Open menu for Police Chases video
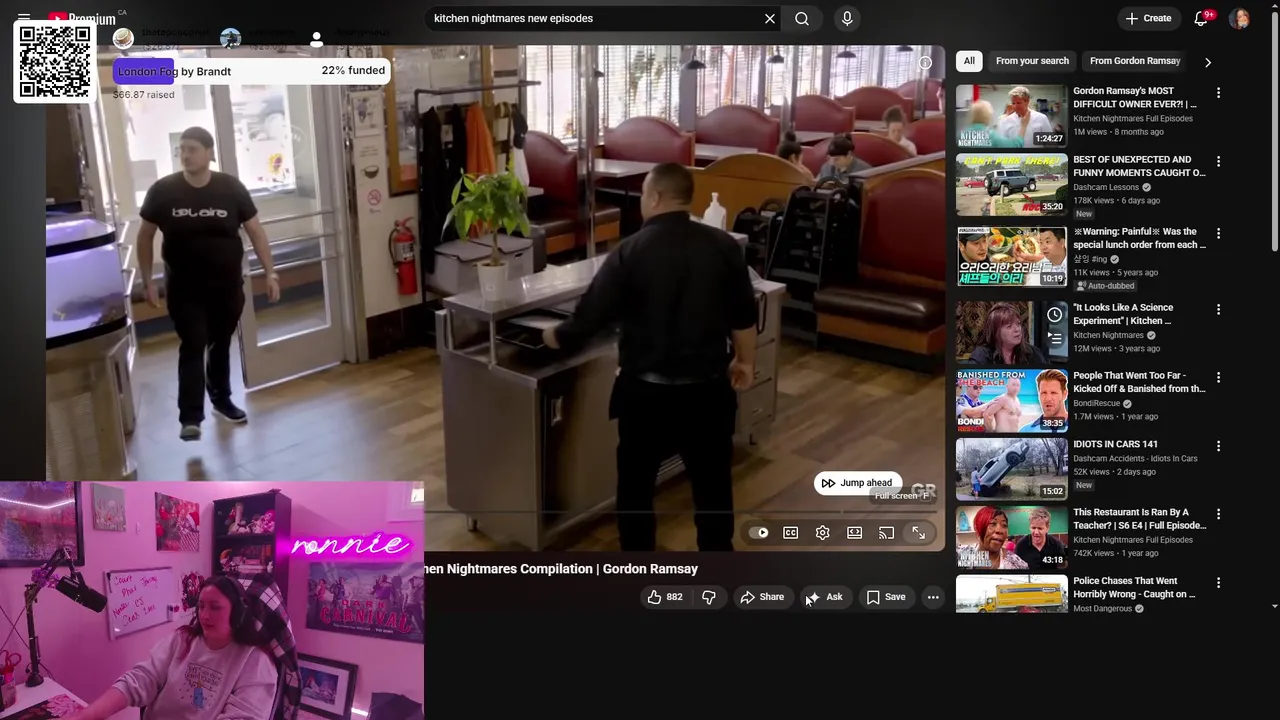This screenshot has width=1280, height=720. (x=1218, y=582)
